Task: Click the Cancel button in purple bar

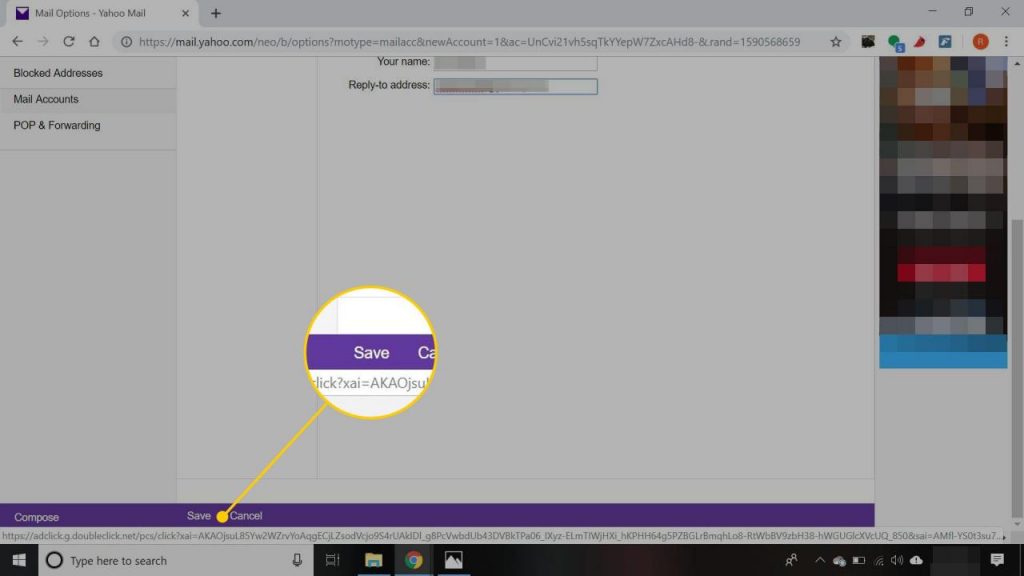Action: (x=246, y=516)
